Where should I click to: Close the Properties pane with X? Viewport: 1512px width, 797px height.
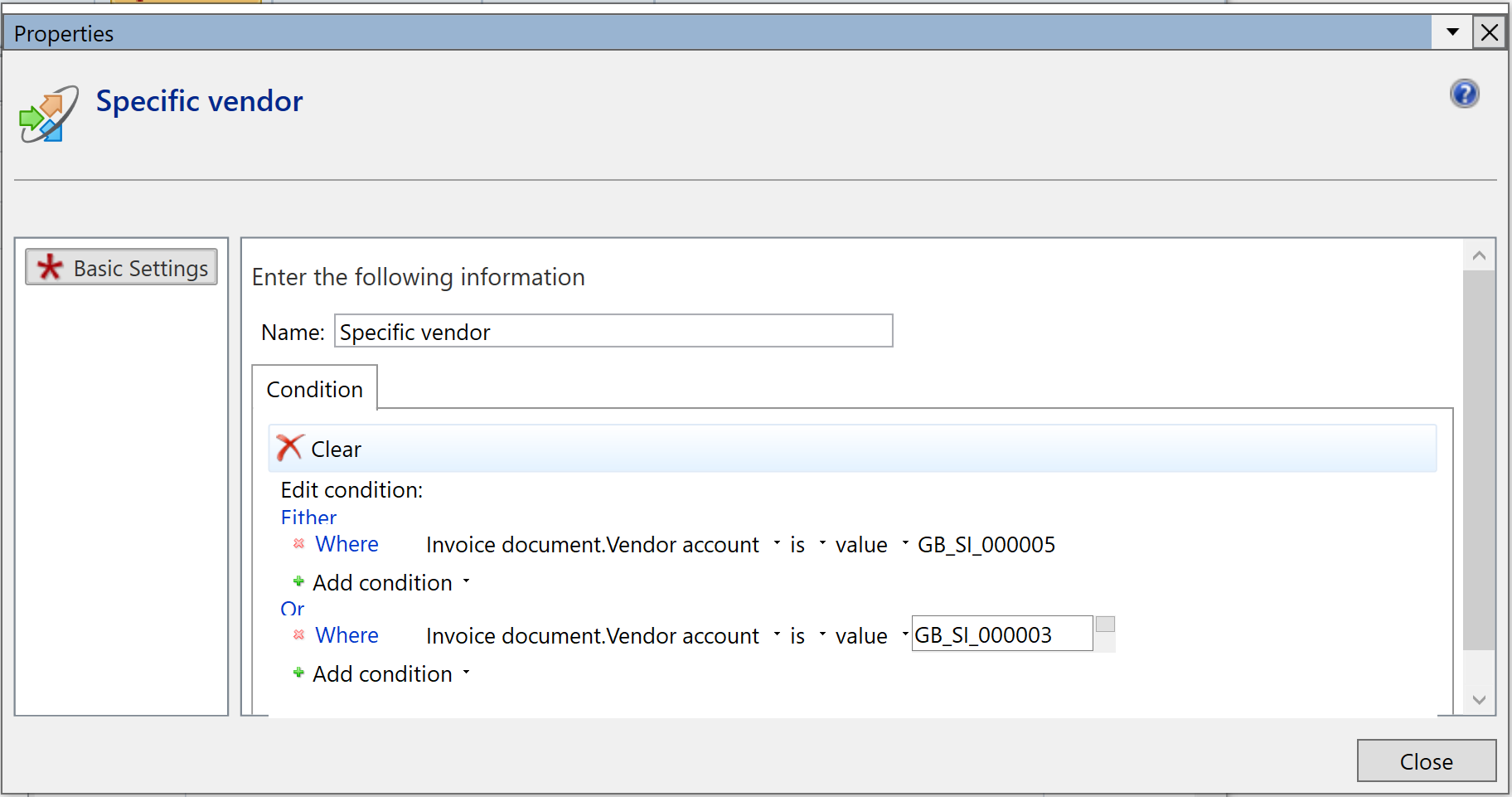click(x=1490, y=32)
